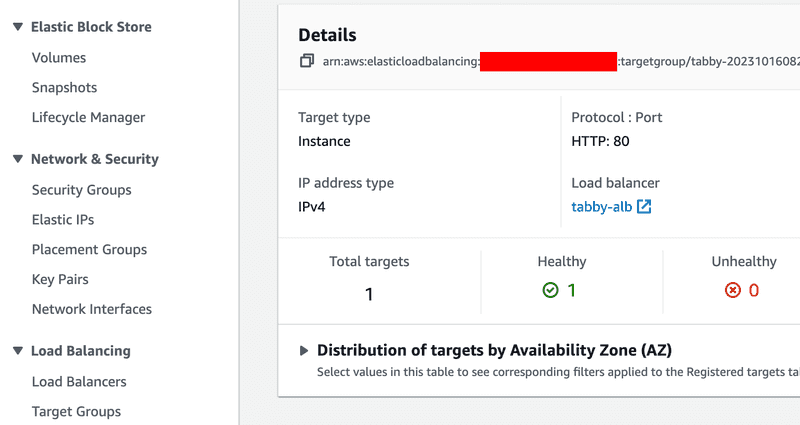800x425 pixels.
Task: Click the Unhealthy count value 0
Action: (x=754, y=290)
